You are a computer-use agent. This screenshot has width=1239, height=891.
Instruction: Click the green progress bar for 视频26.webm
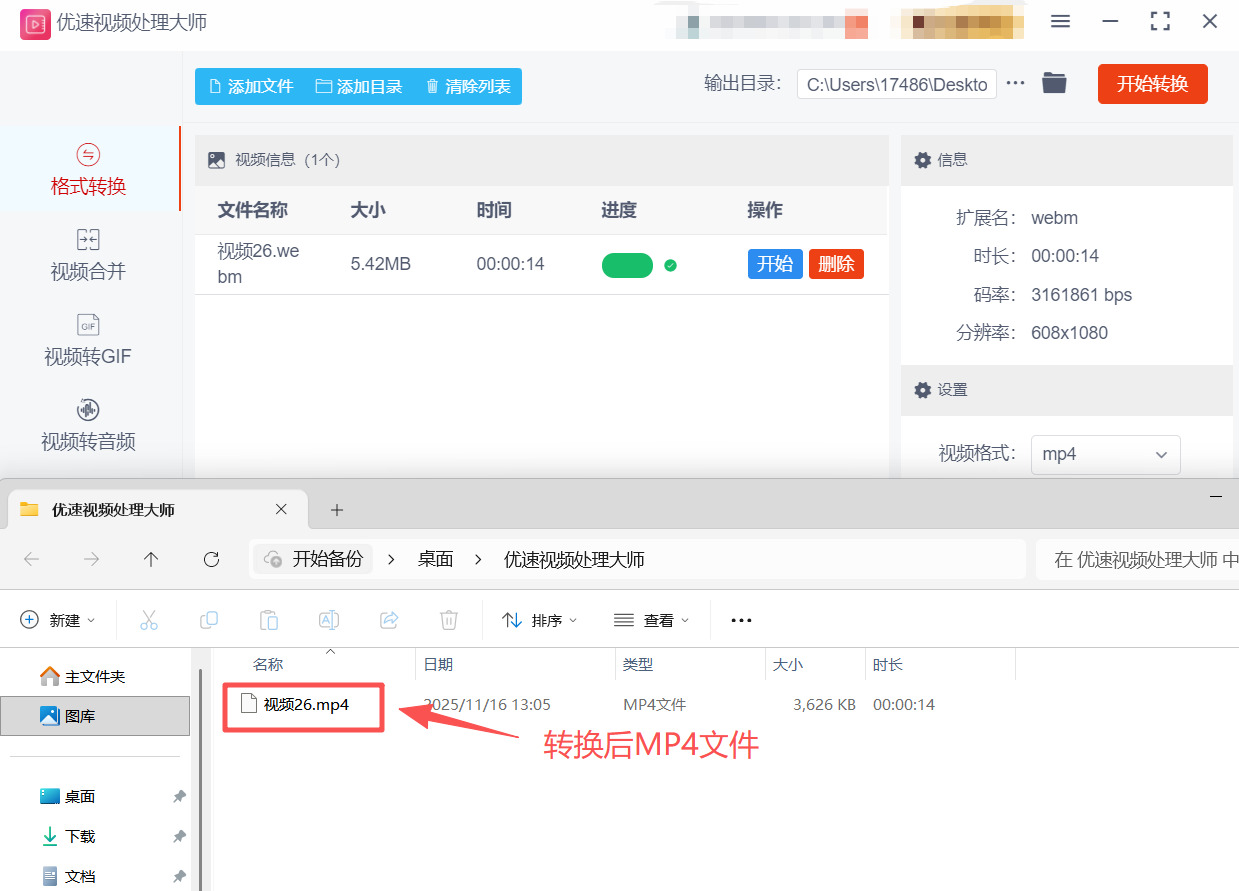click(627, 265)
